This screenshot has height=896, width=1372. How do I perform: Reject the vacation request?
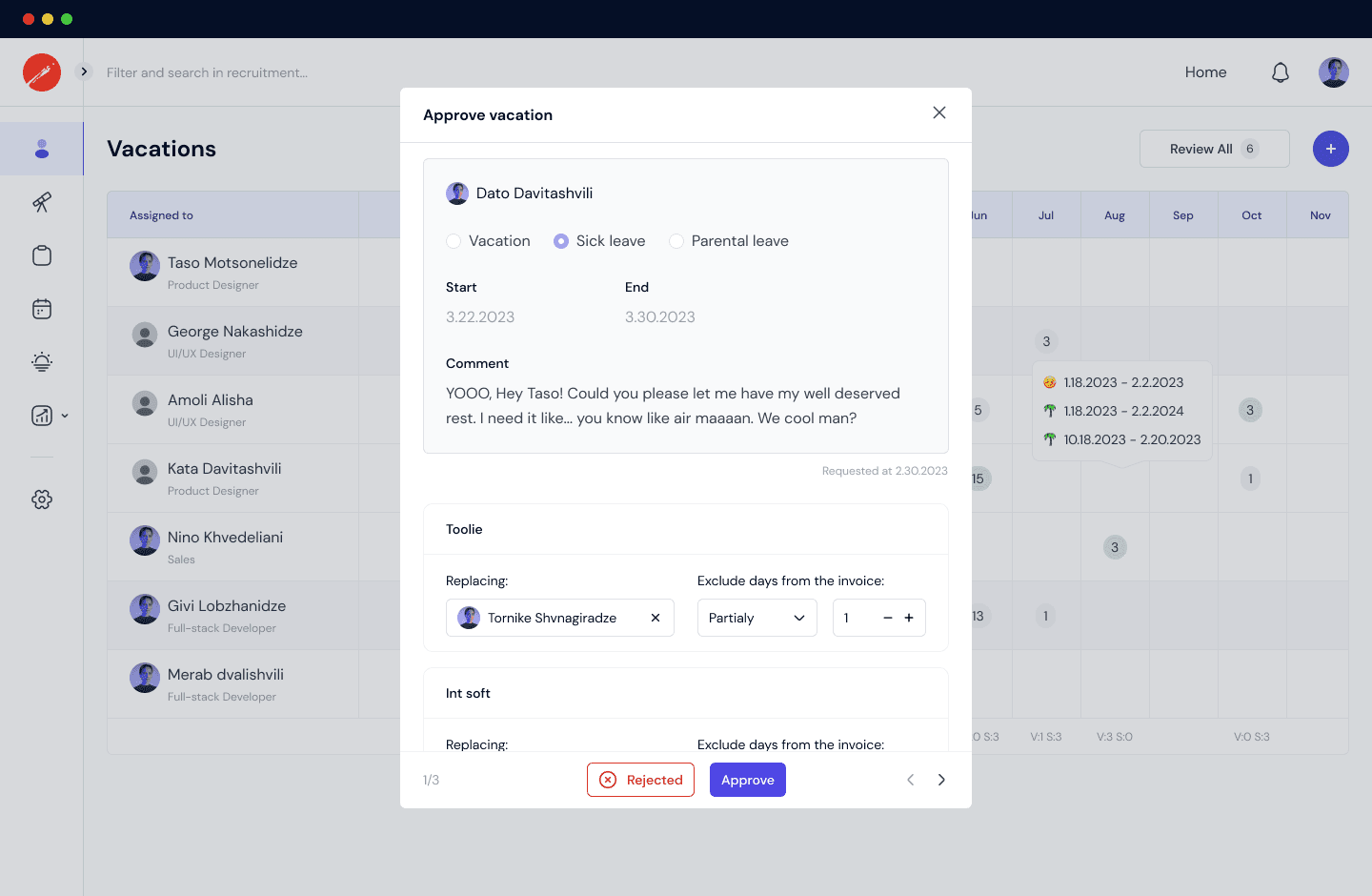coord(640,779)
